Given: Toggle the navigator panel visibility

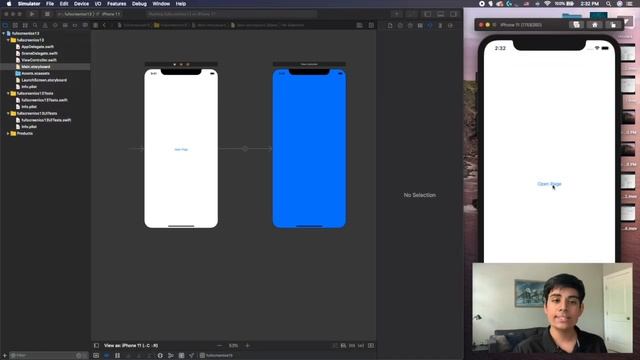Looking at the screenshot, I should 427,14.
